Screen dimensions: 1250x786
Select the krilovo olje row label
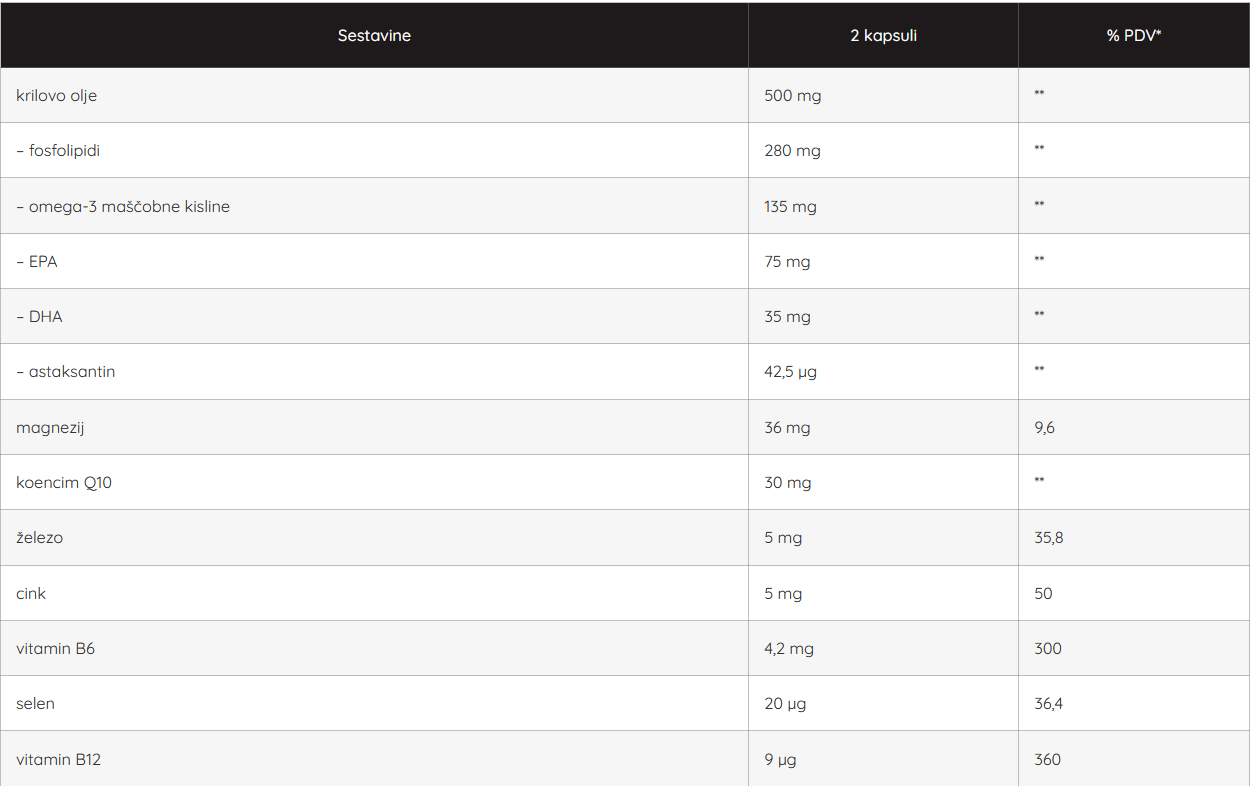57,96
